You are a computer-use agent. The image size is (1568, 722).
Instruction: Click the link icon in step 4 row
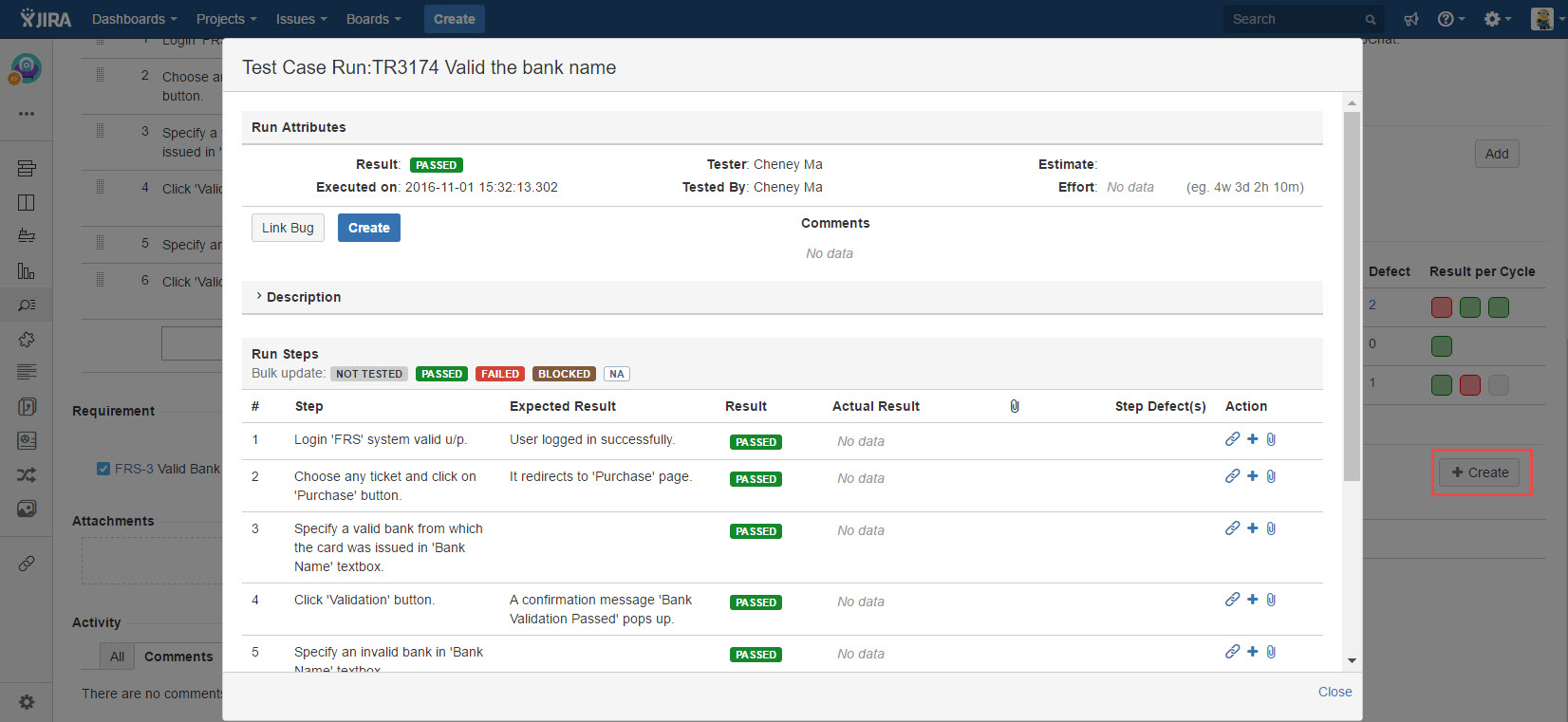1232,600
